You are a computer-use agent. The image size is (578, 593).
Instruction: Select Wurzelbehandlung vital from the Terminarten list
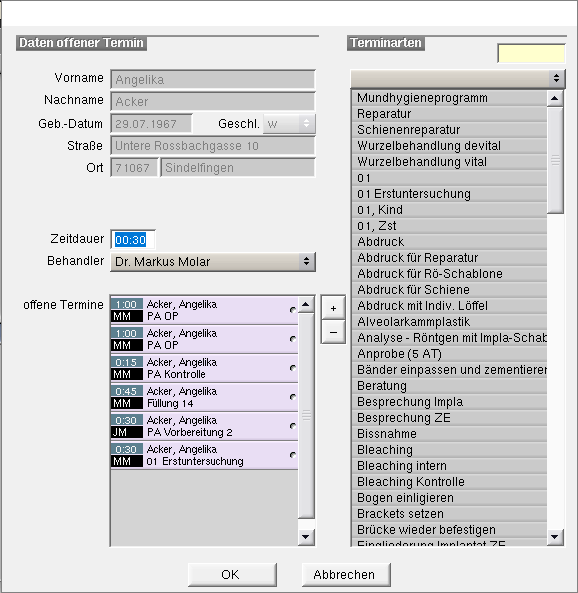pyautogui.click(x=449, y=162)
